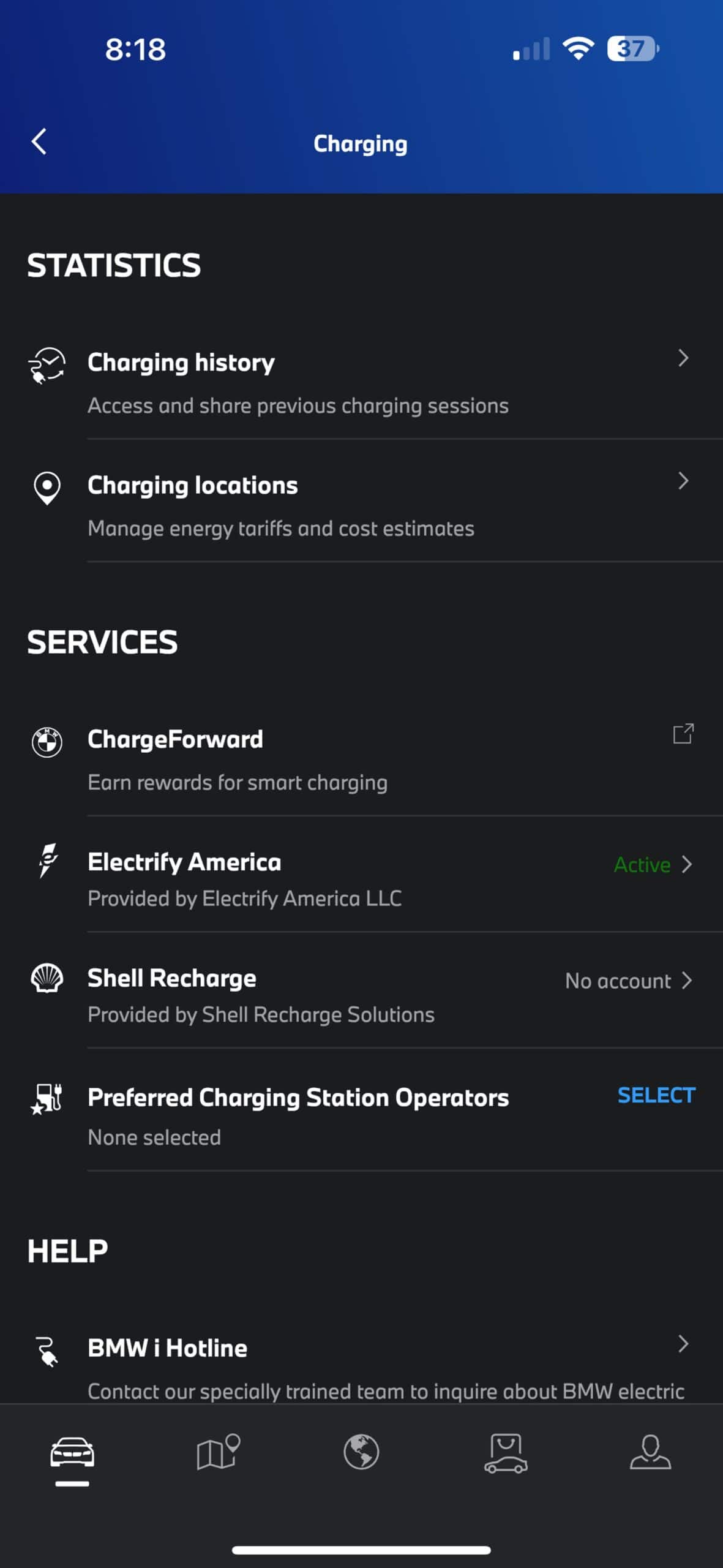
Task: Open BMW i Hotline chevron arrow
Action: coord(683,1344)
